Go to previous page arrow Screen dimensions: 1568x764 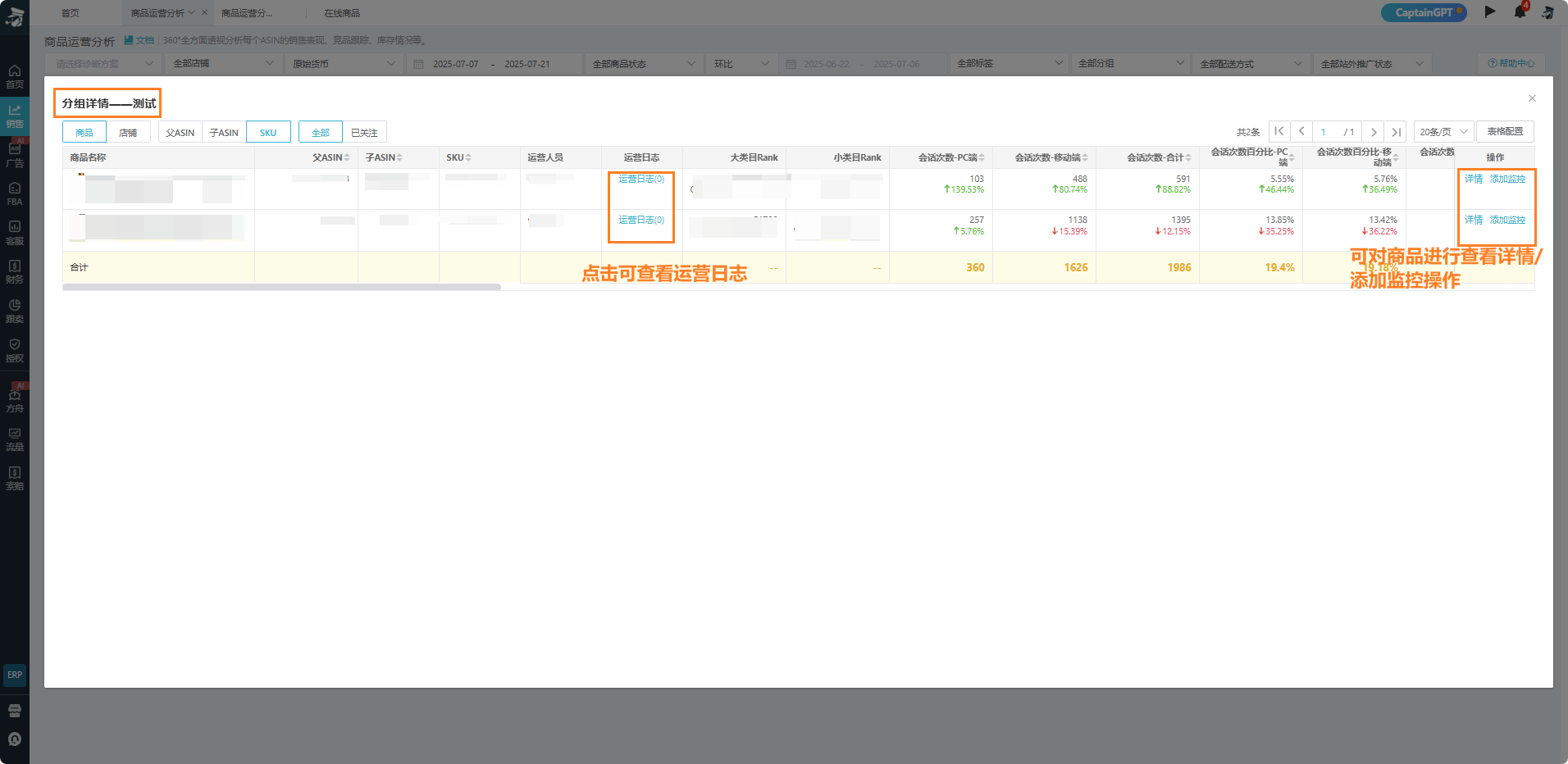(1301, 131)
